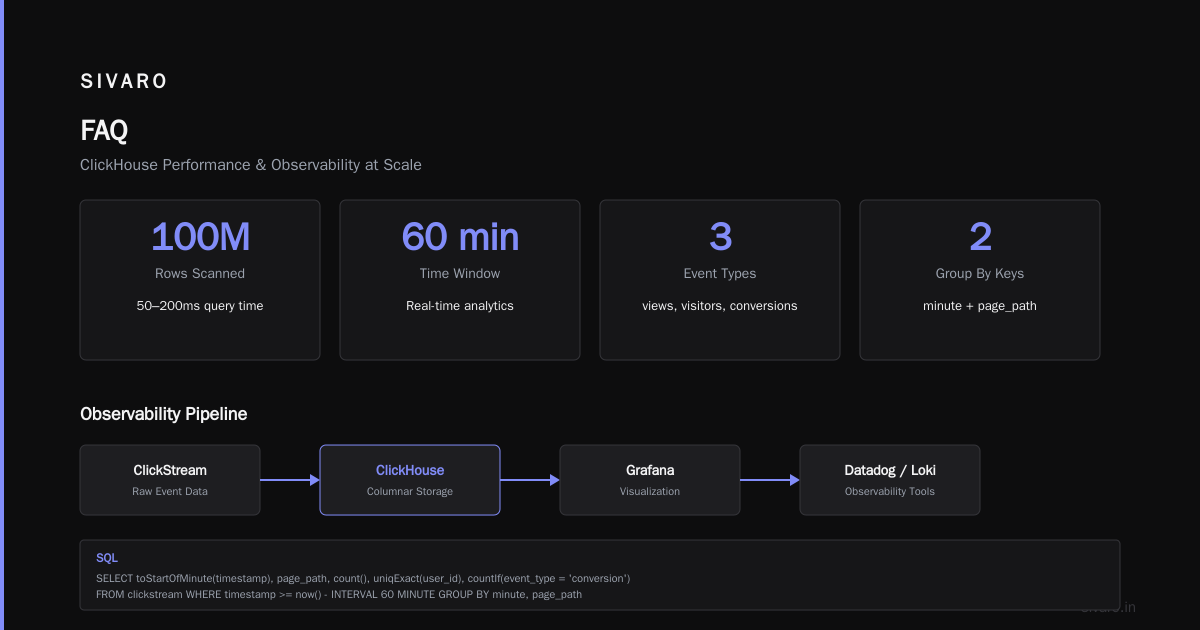This screenshot has width=1200, height=630.
Task: Select the ClickStream pipeline node
Action: pos(170,480)
